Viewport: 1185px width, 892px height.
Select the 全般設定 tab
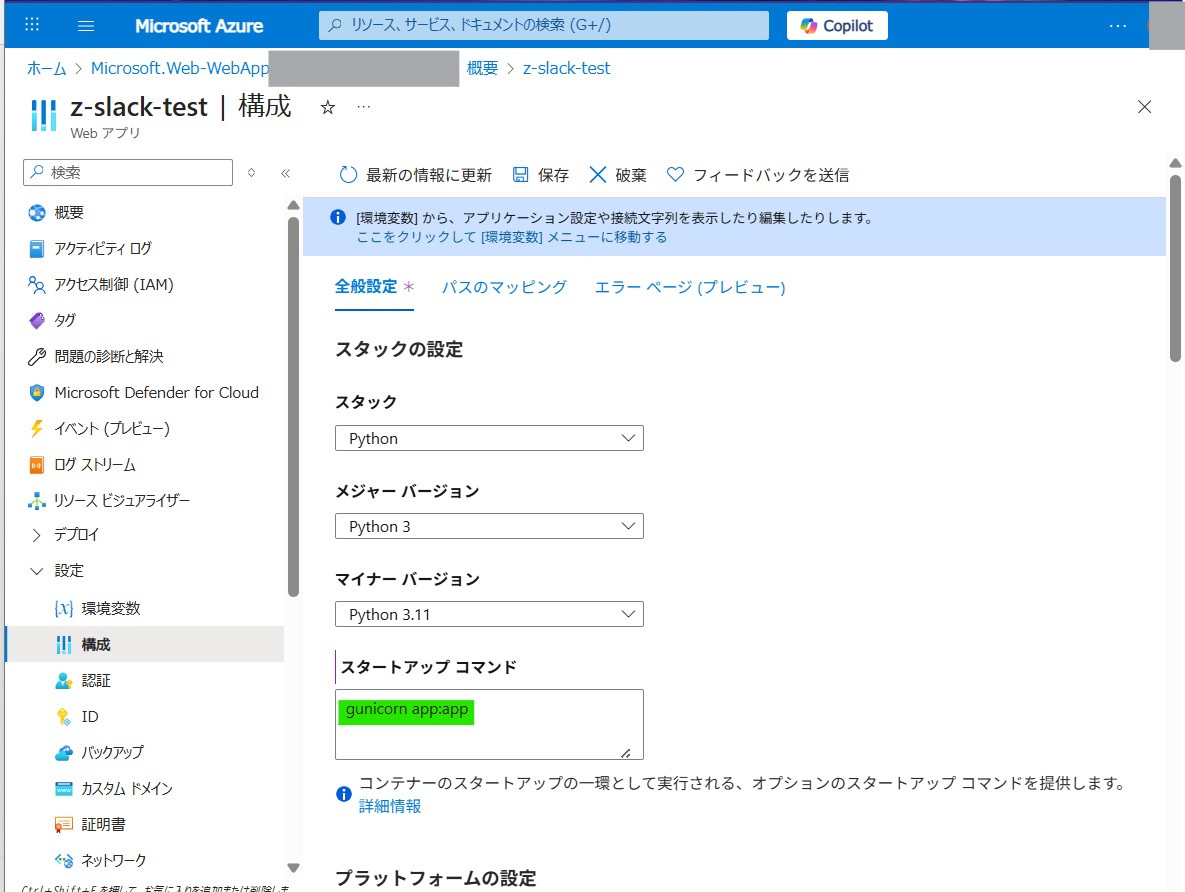click(x=374, y=287)
